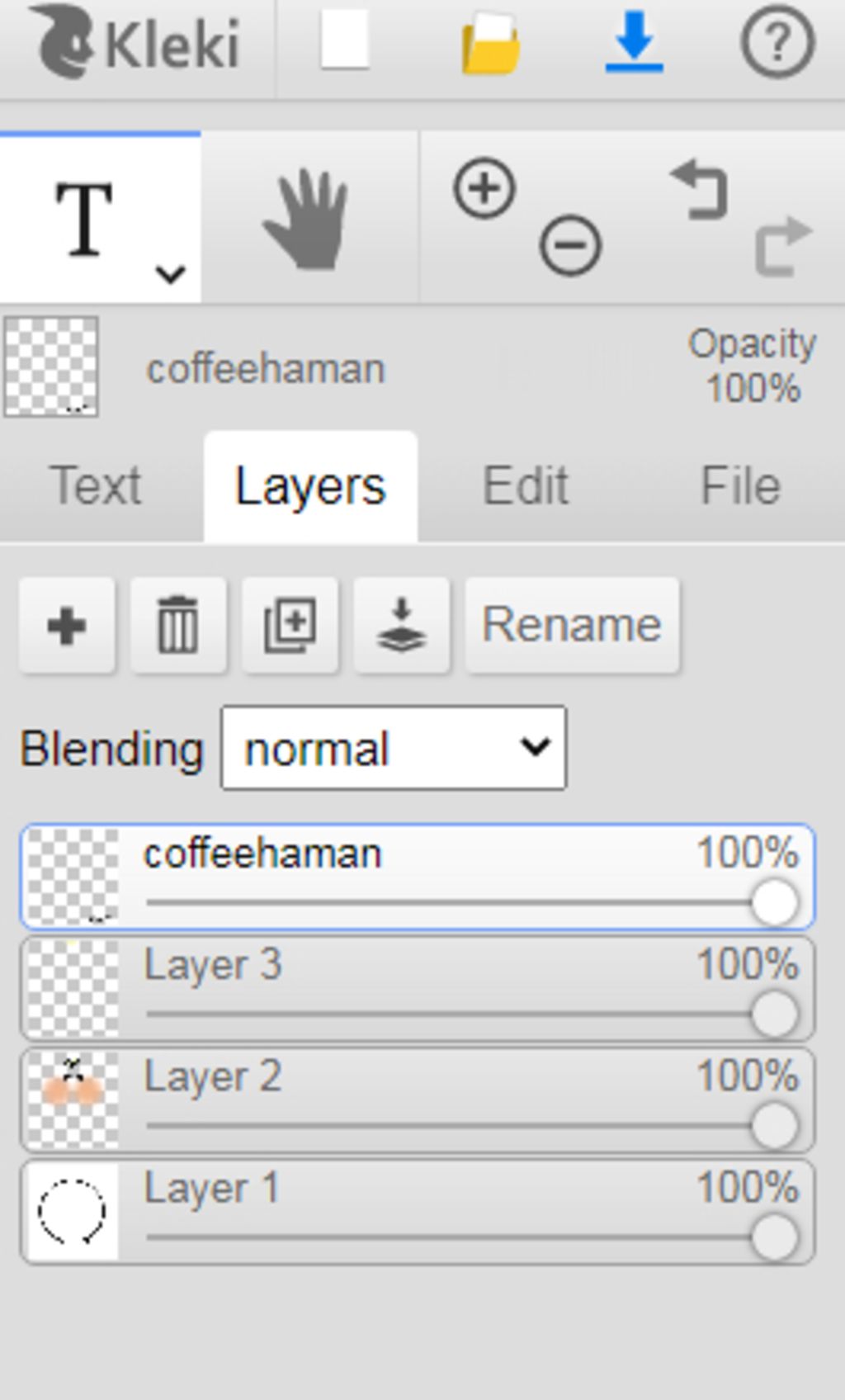Viewport: 845px width, 1400px height.
Task: Download the image with blue arrow icon
Action: 634,41
